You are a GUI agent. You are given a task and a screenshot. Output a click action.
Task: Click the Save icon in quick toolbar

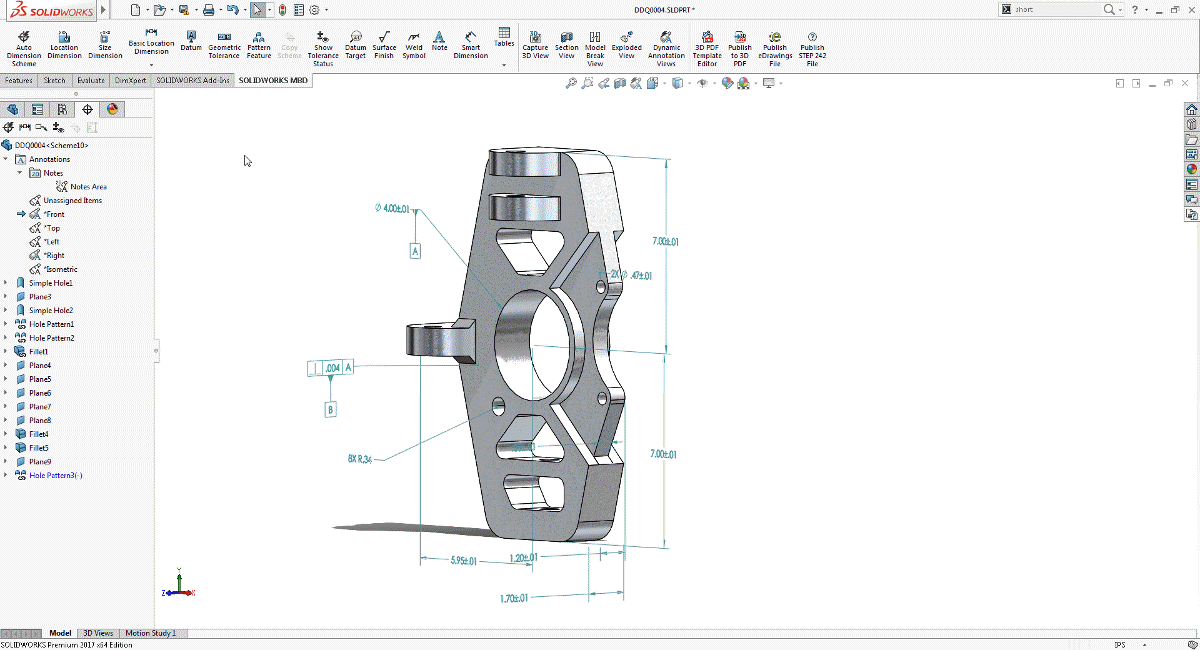point(184,10)
